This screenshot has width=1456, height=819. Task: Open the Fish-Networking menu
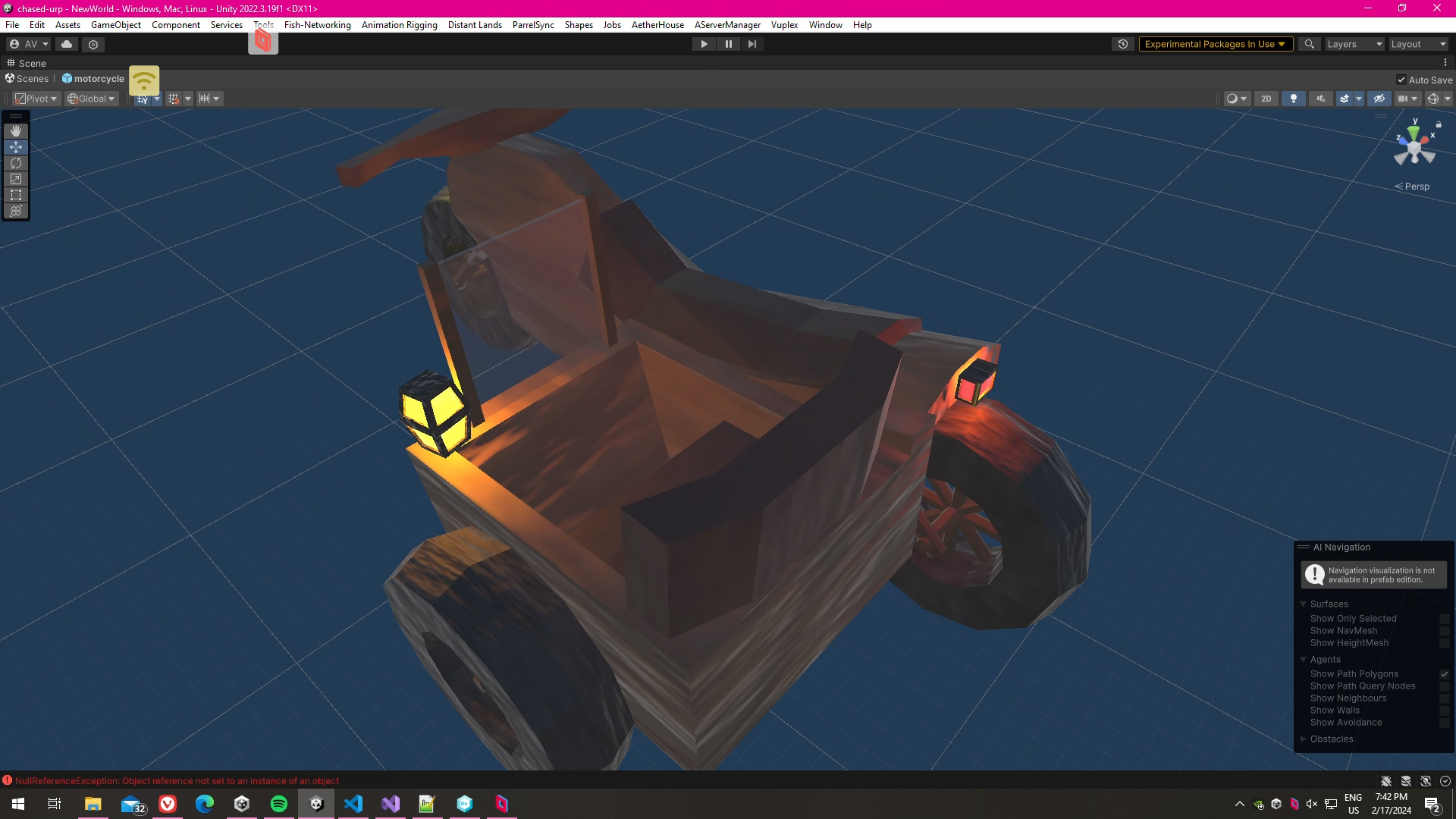317,25
